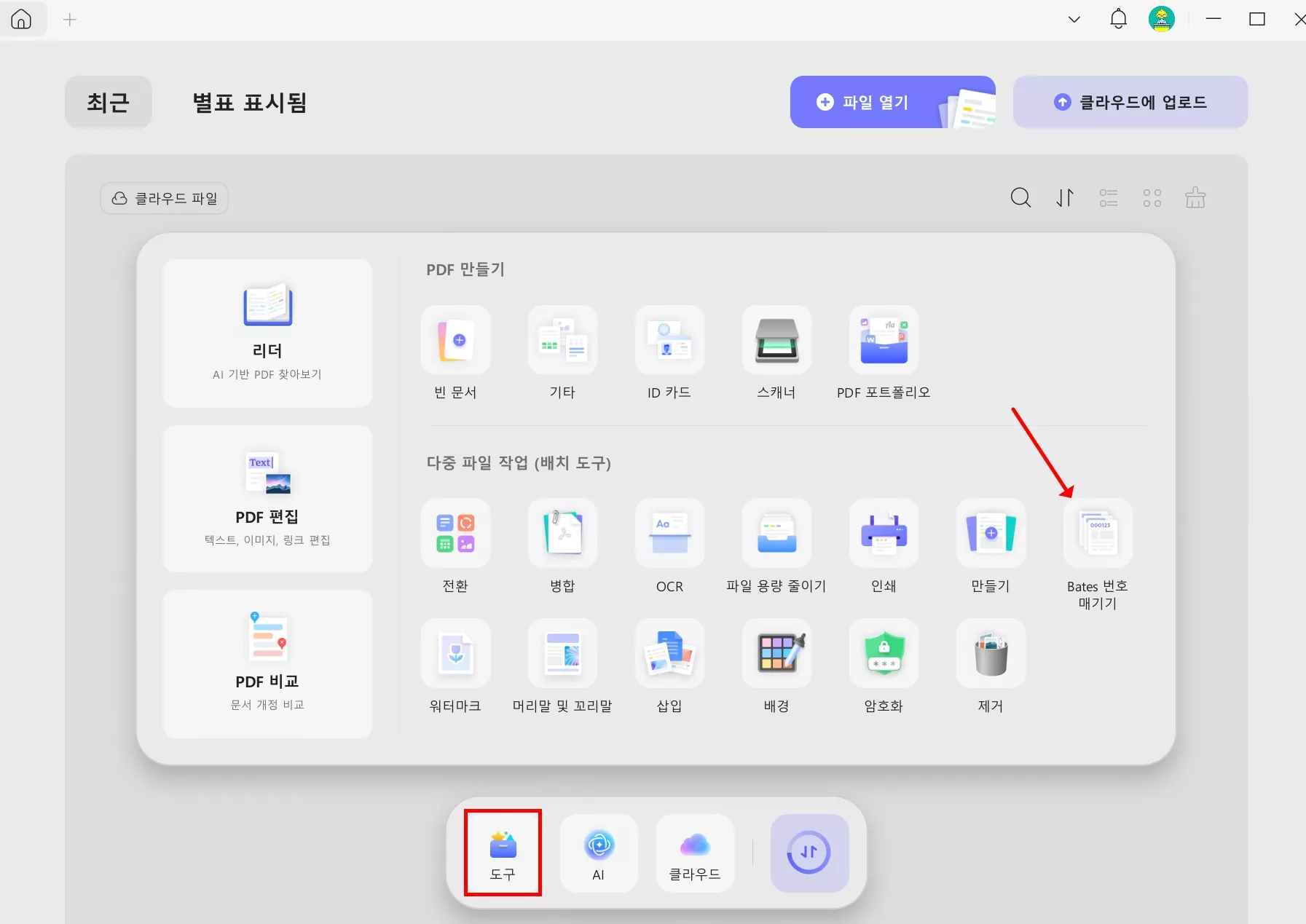Click 클라우드에 업로드 button
This screenshot has height=924, width=1306.
click(1130, 102)
